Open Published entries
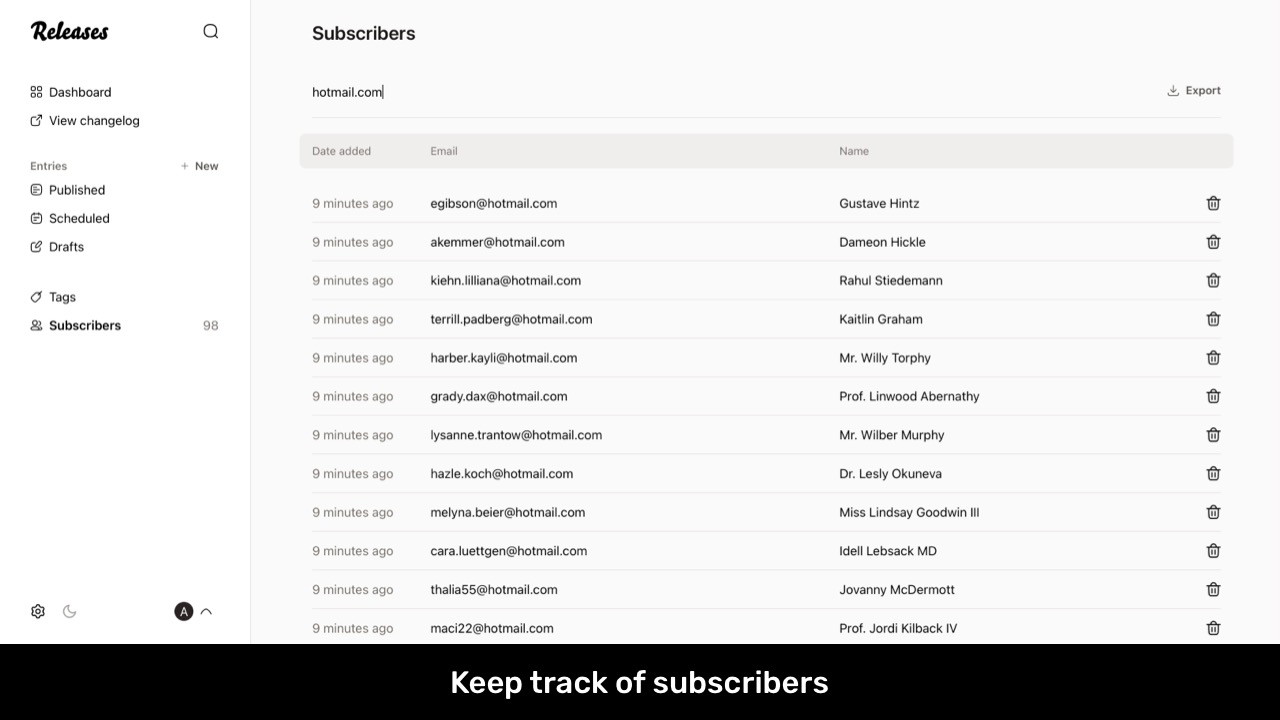 click(x=77, y=190)
